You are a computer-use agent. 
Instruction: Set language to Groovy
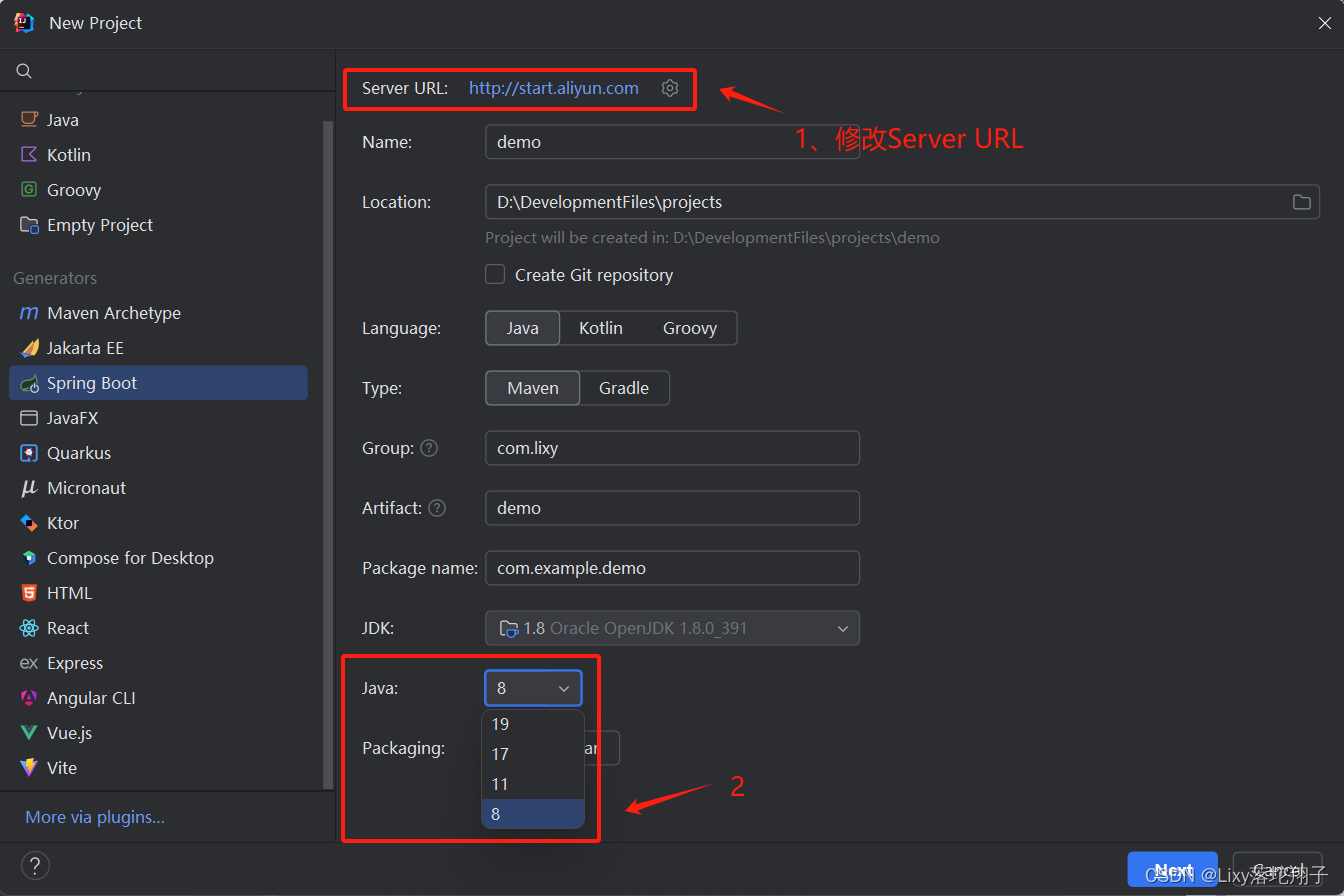[690, 328]
